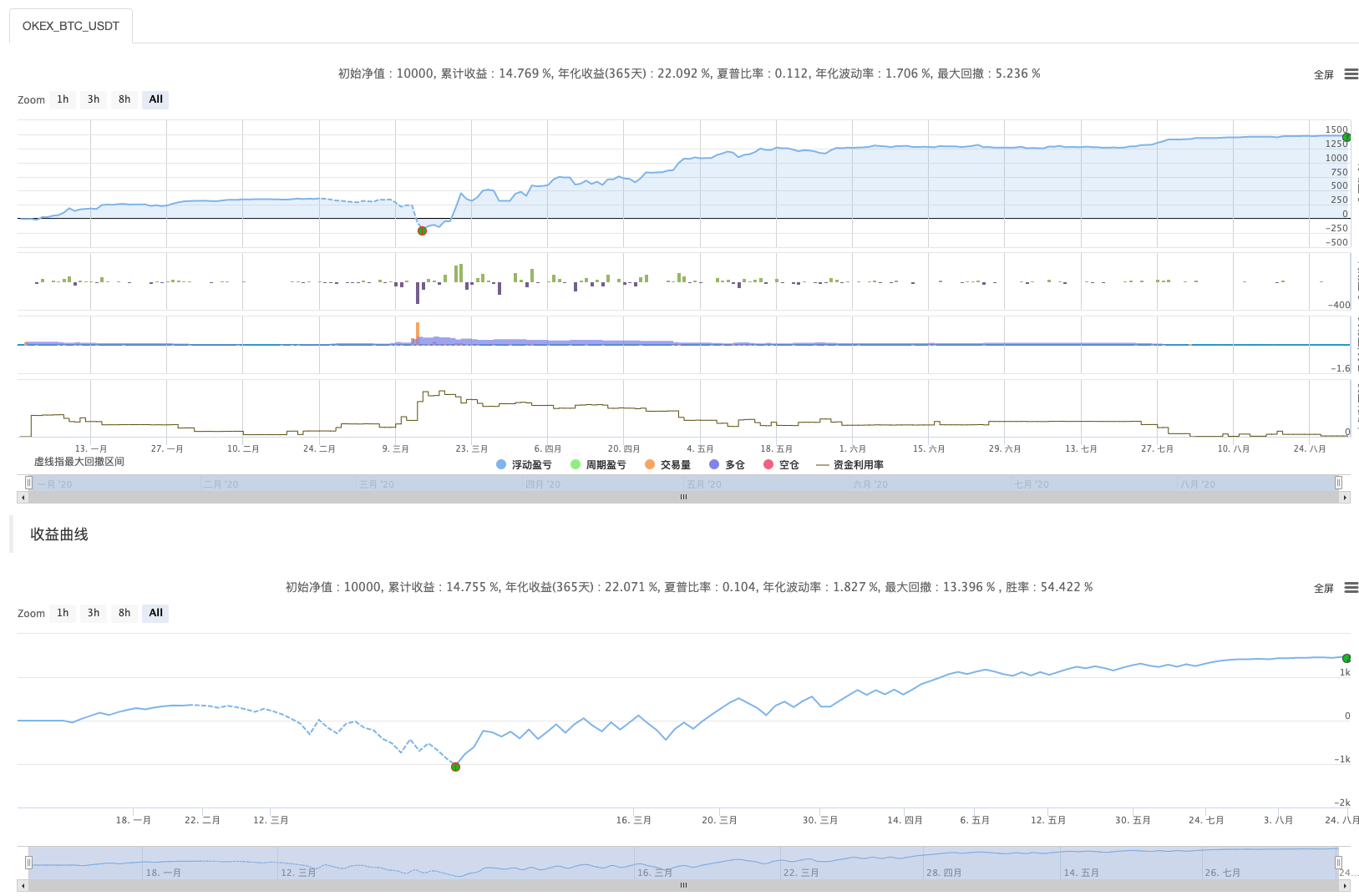The width and height of the screenshot is (1359, 896).
Task: Set 收益曲线 chart zoom to 1h
Action: [63, 613]
